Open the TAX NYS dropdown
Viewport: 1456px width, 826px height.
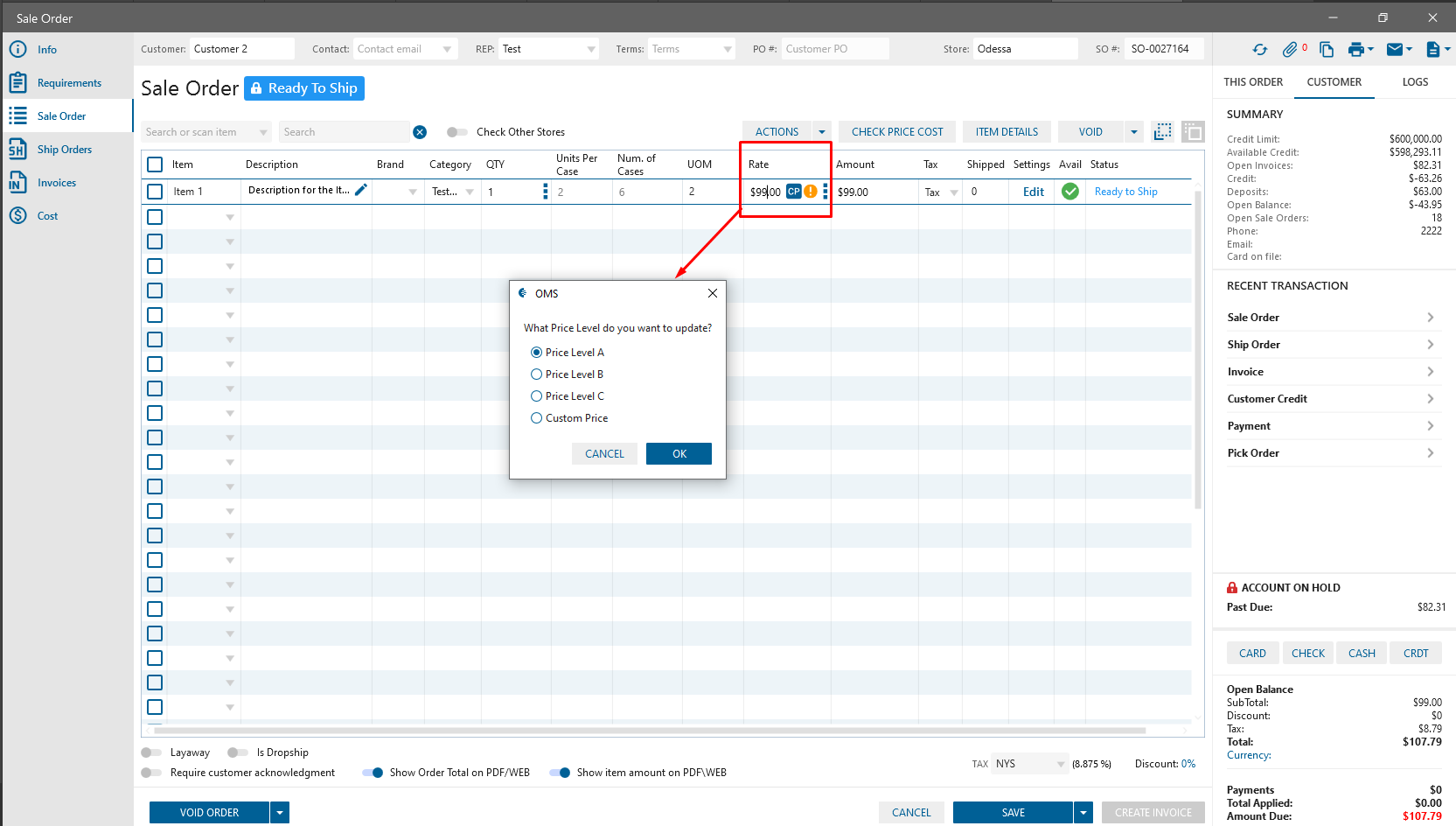coord(1061,764)
